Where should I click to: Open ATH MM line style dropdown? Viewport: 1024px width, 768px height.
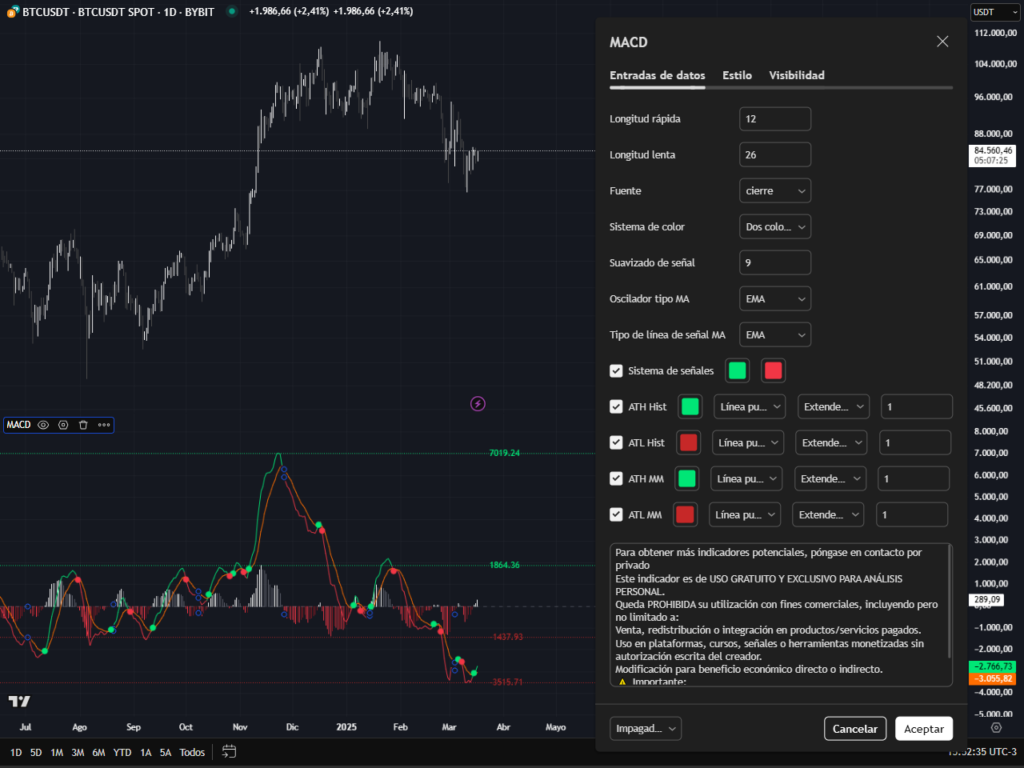[x=746, y=479]
